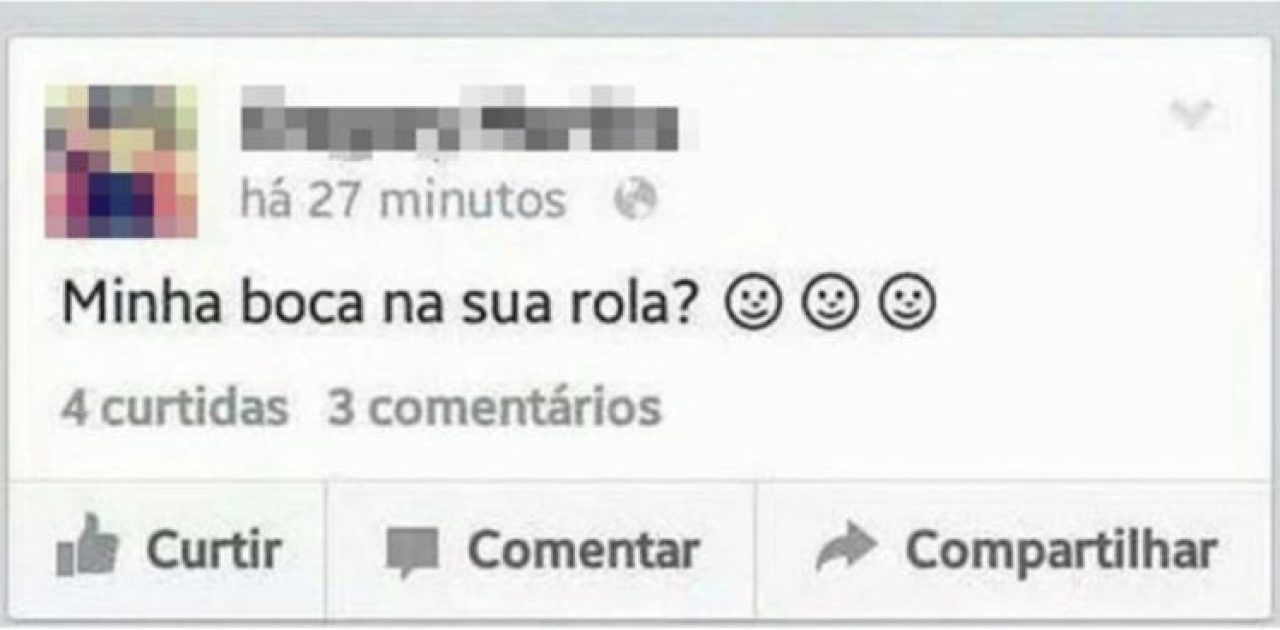Select the Comentar button label
This screenshot has height=630, width=1280.
583,550
